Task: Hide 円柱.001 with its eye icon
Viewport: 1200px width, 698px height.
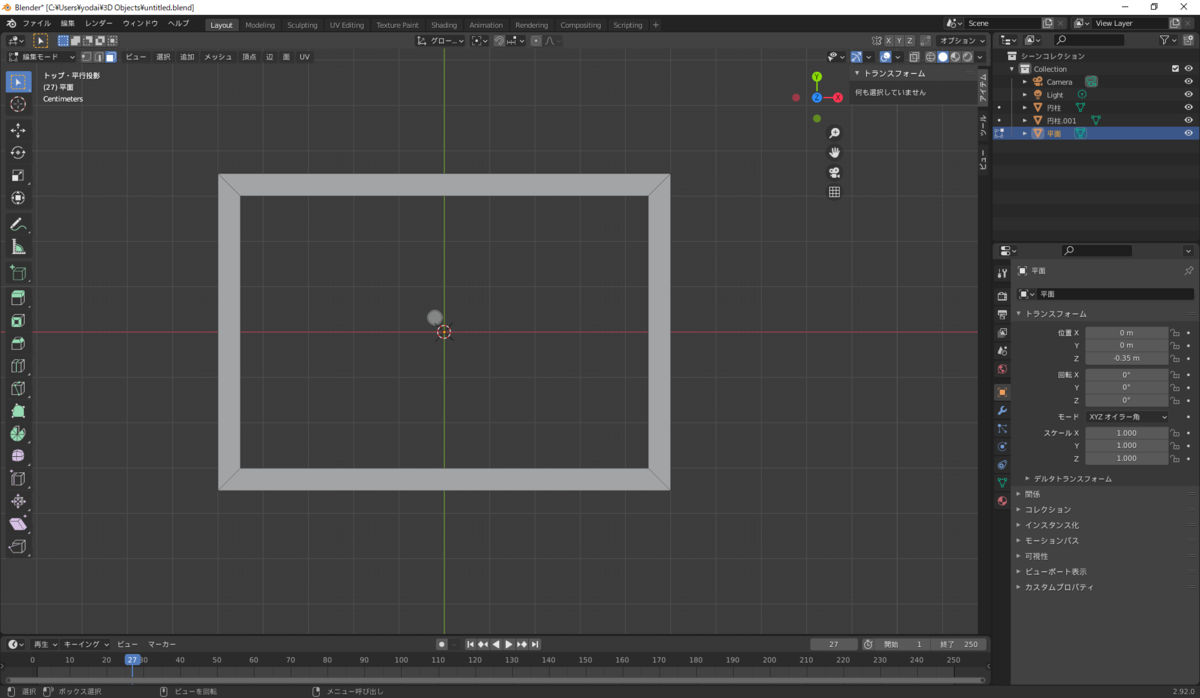Action: (1189, 120)
